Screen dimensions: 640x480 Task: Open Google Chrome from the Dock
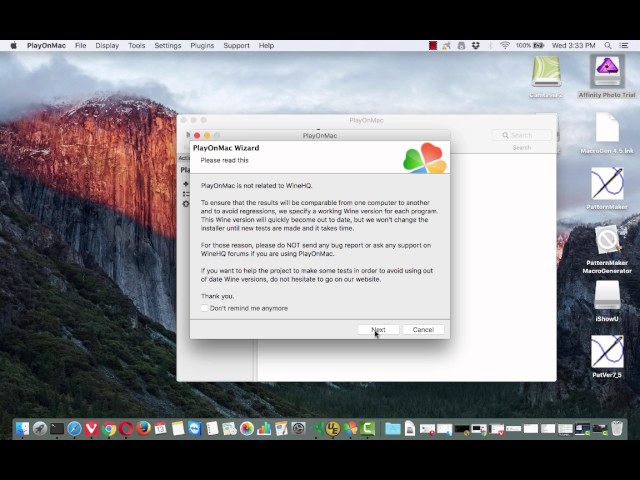109,429
